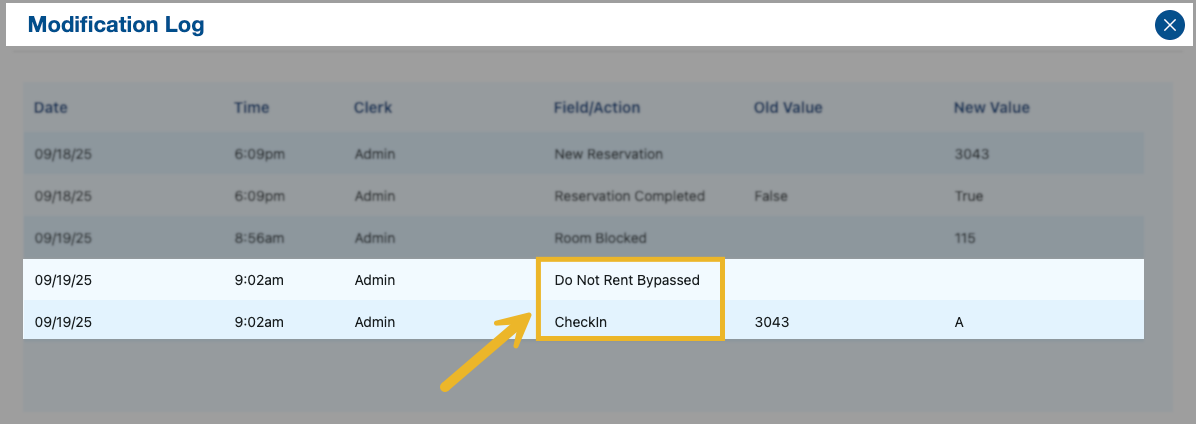Sort by the Old Value column header

tap(788, 108)
